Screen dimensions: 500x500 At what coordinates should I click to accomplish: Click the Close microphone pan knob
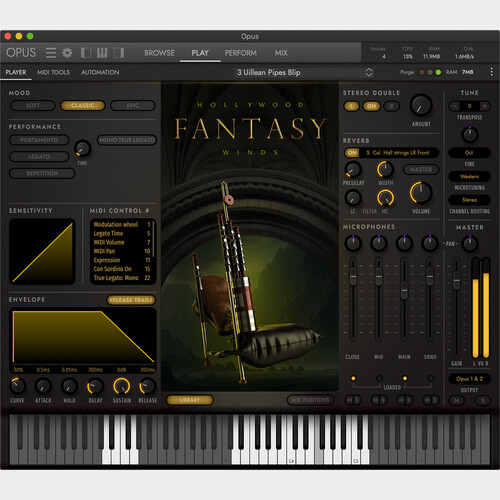[x=353, y=243]
